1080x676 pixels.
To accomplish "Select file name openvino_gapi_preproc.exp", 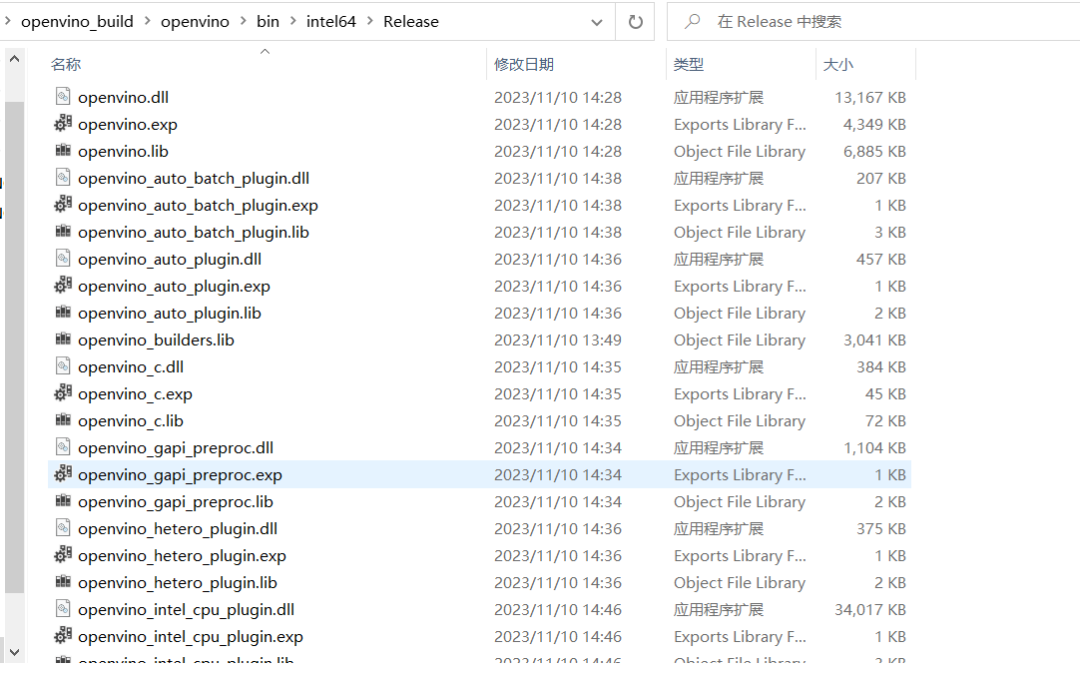I will [180, 474].
